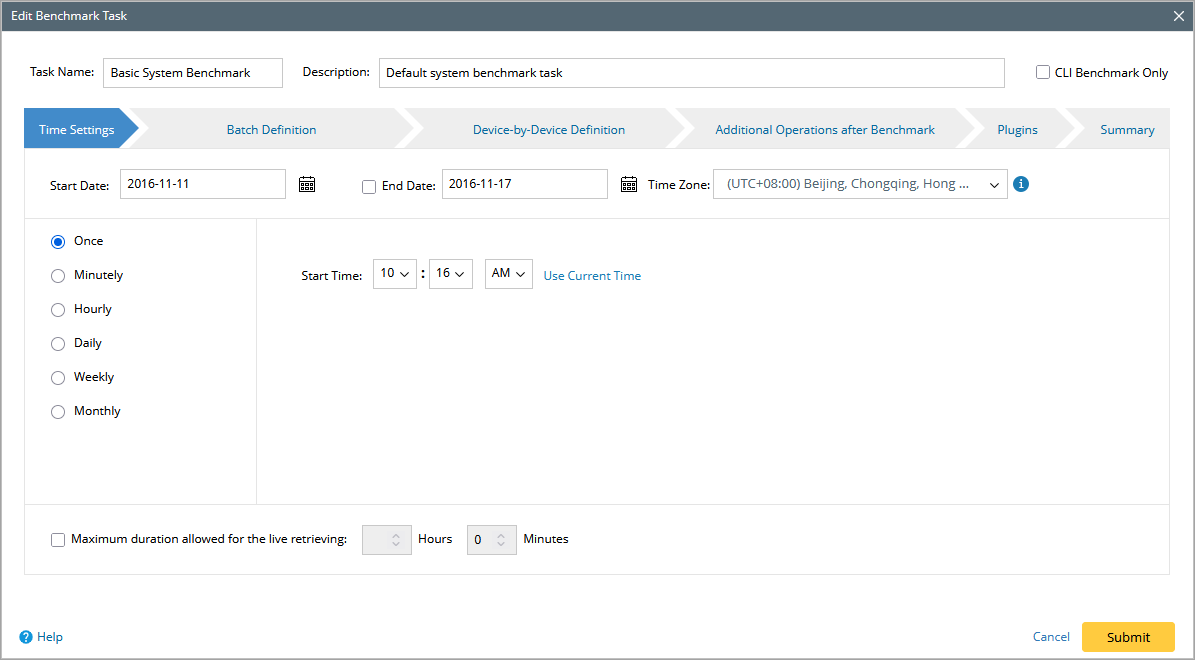Open Additional Operations after Benchmark step
Image resolution: width=1195 pixels, height=660 pixels.
[825, 130]
